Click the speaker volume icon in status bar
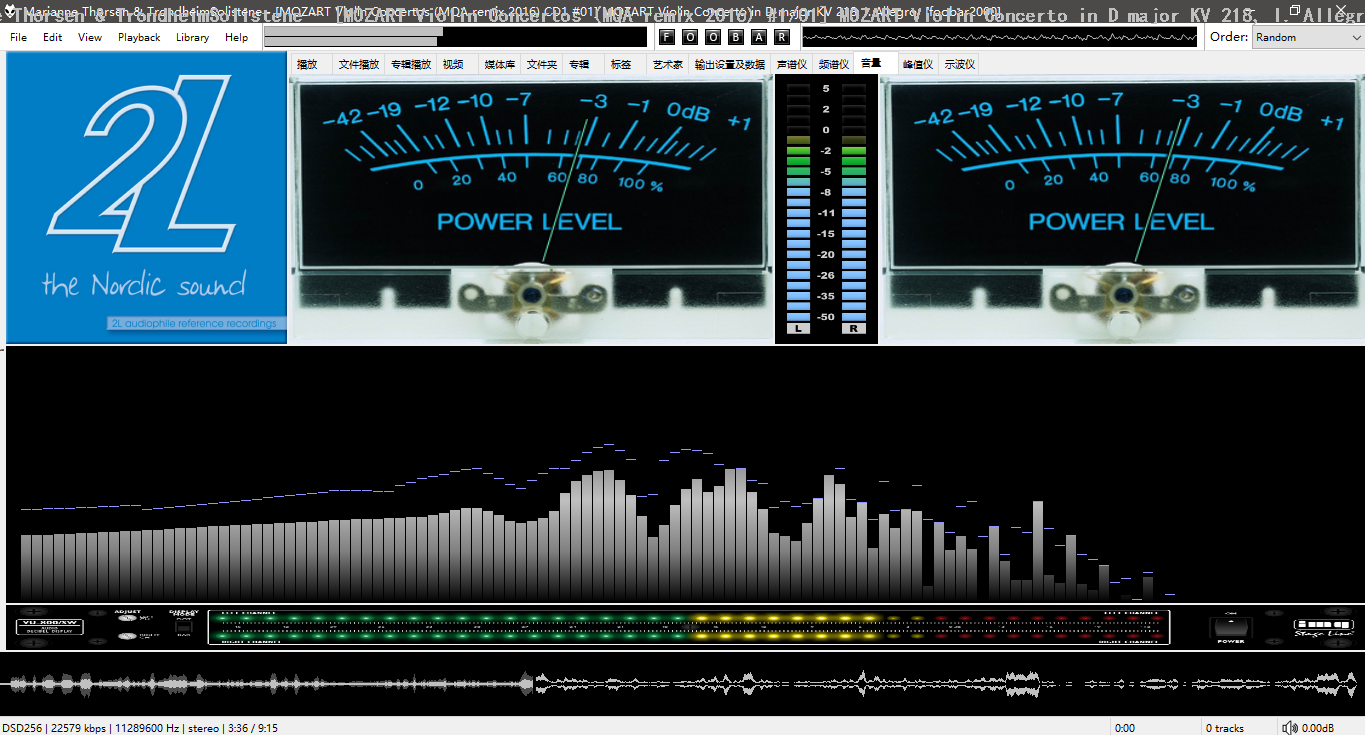Screen dimensions: 1365x735 pos(1290,728)
